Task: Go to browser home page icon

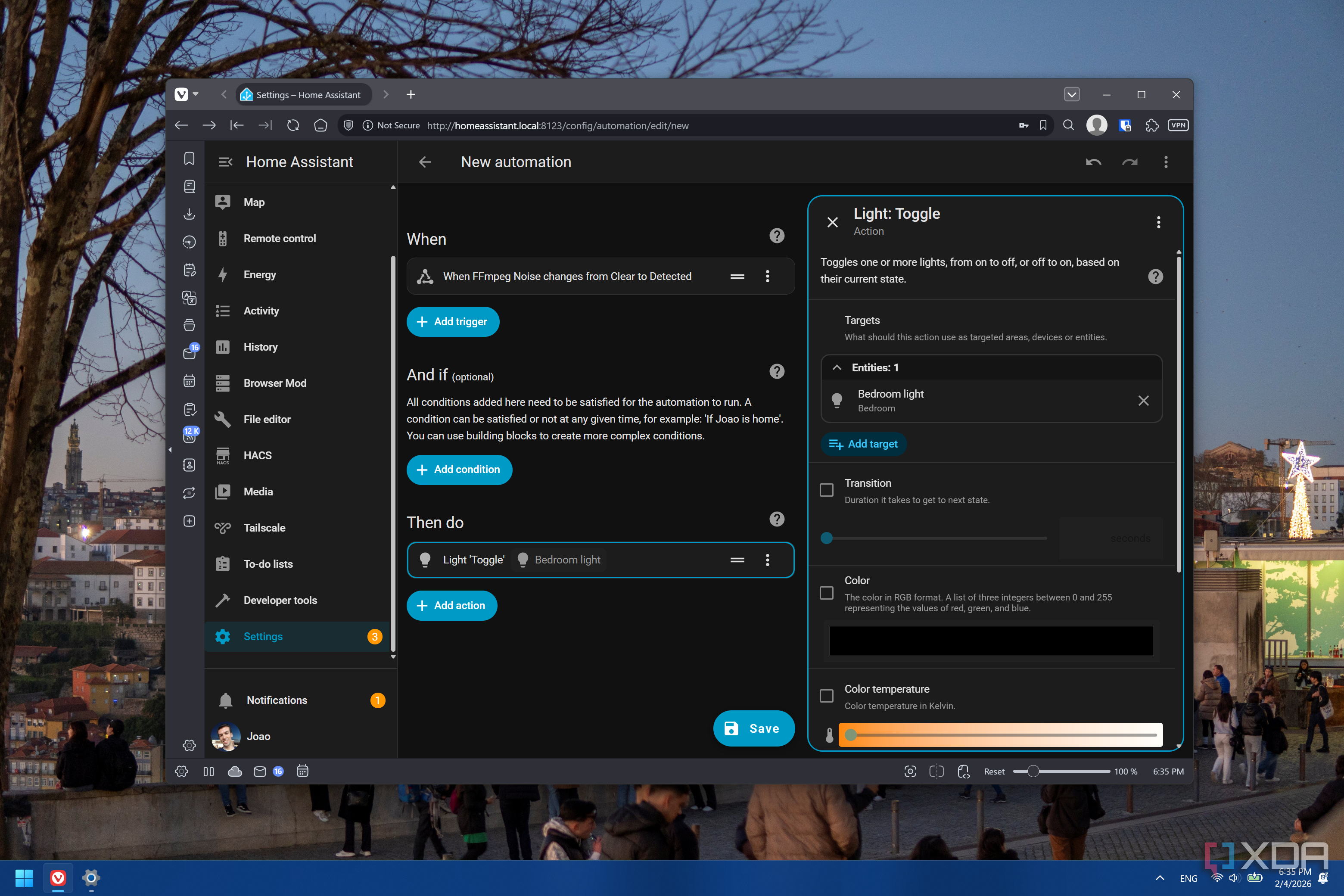Action: [320, 126]
